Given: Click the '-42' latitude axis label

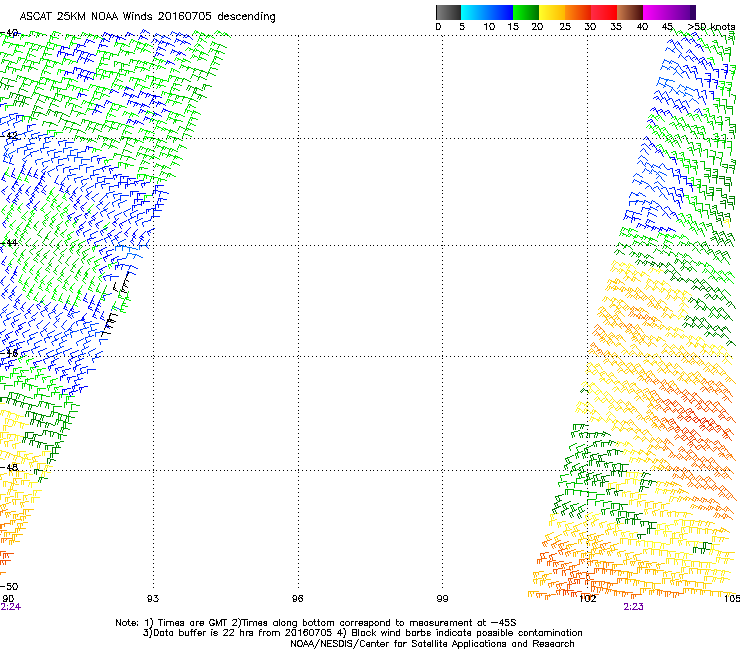Looking at the screenshot, I should pyautogui.click(x=9, y=135).
